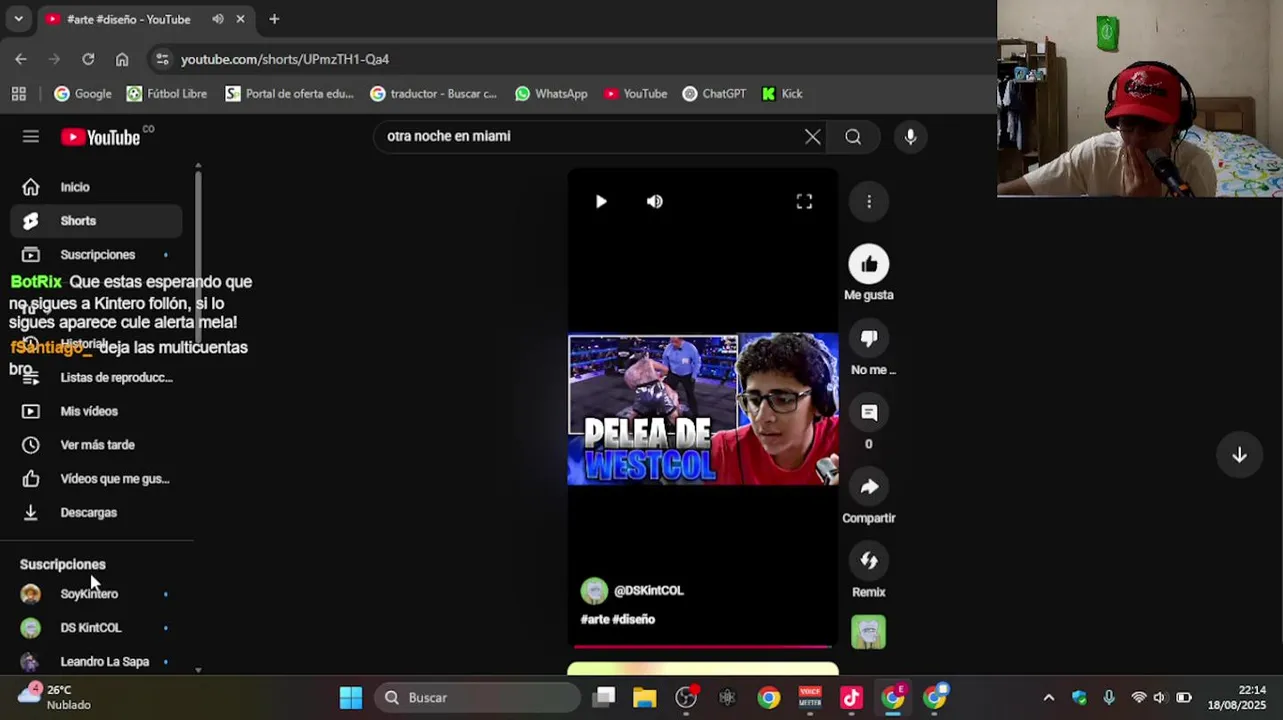Open the Short's three-dot options menu
Screen dimensions: 1283x720
click(x=869, y=202)
